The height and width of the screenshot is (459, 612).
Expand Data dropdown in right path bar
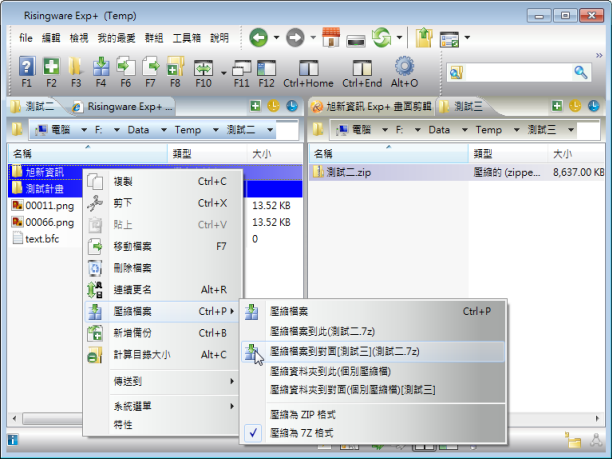[x=464, y=130]
